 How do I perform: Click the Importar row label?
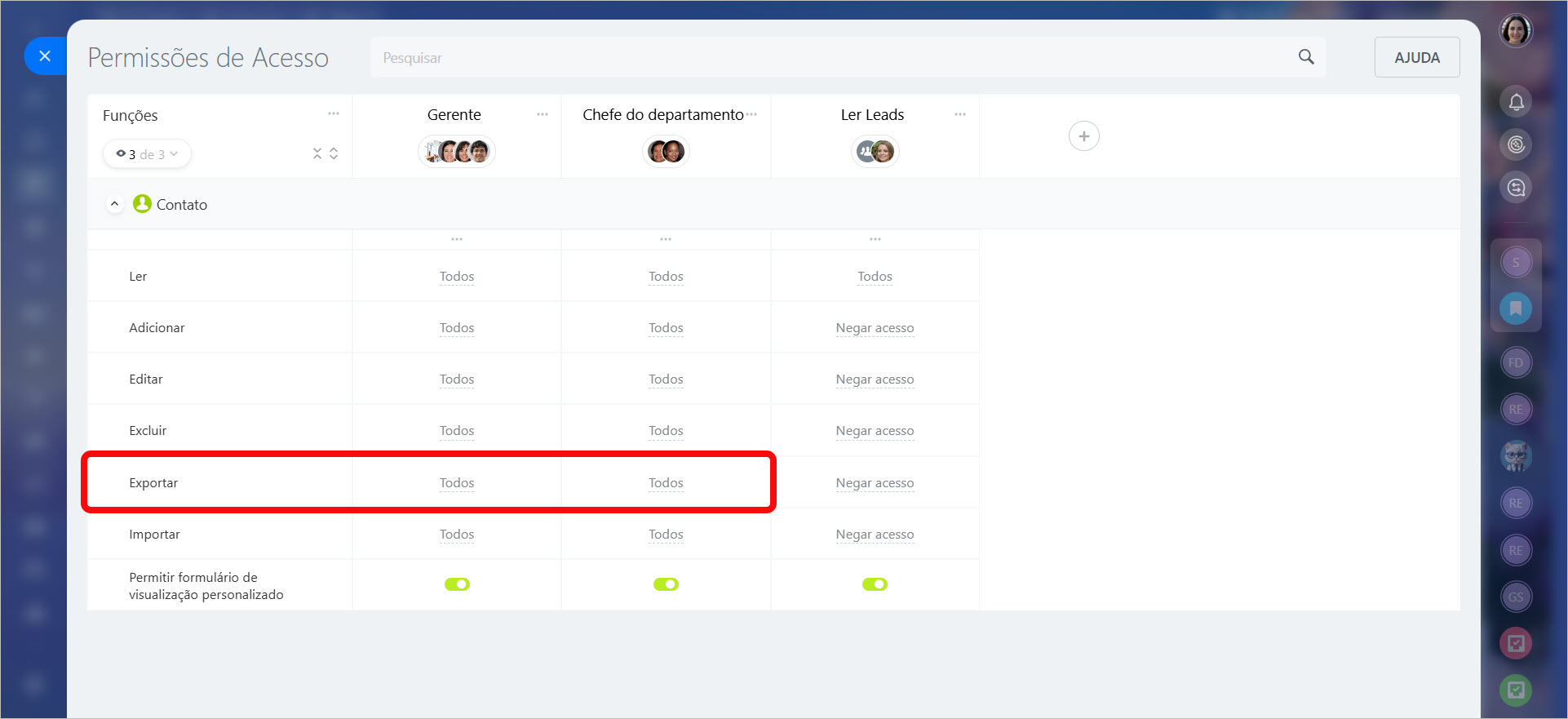click(x=154, y=535)
